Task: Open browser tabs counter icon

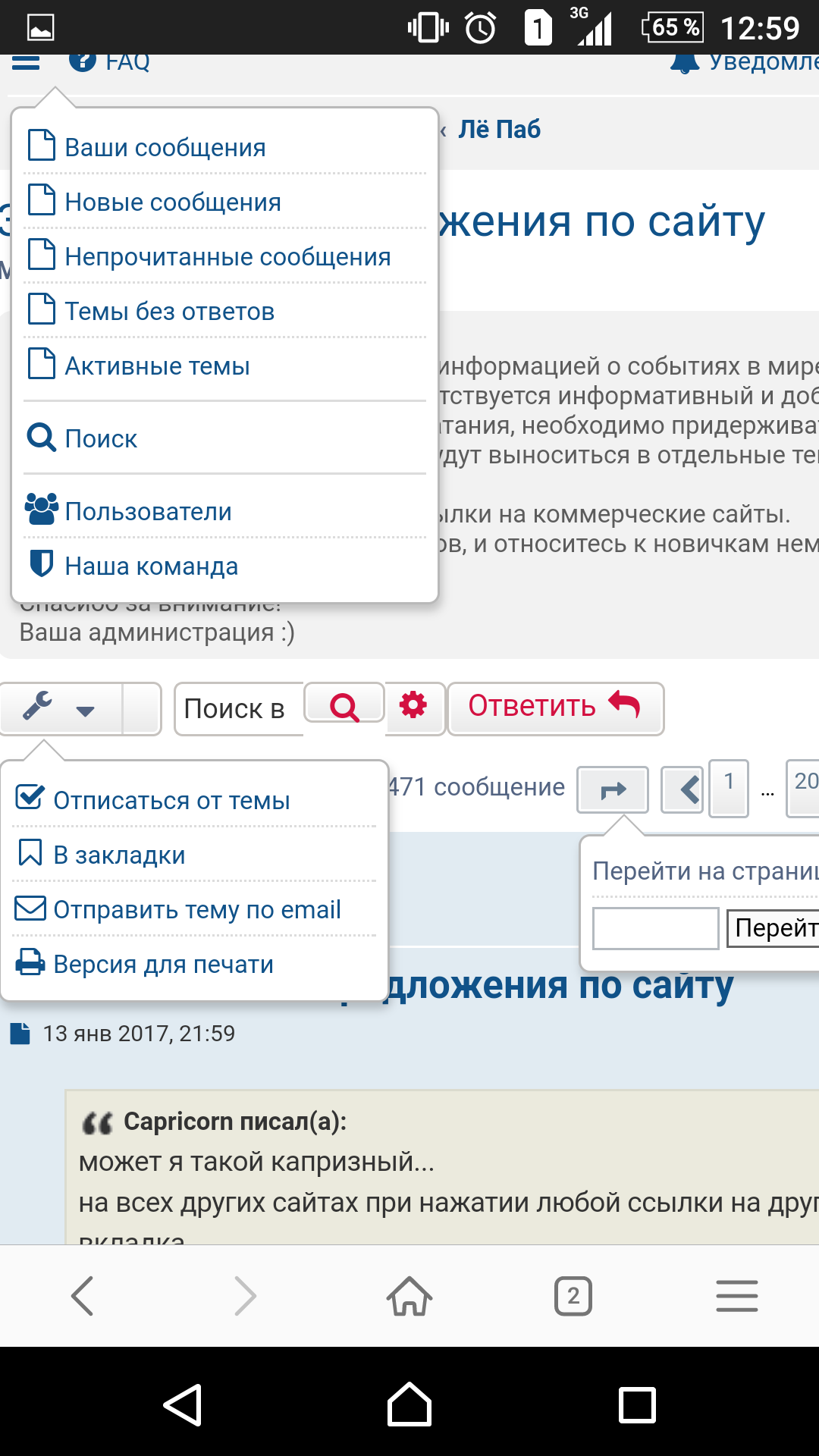Action: click(573, 1296)
